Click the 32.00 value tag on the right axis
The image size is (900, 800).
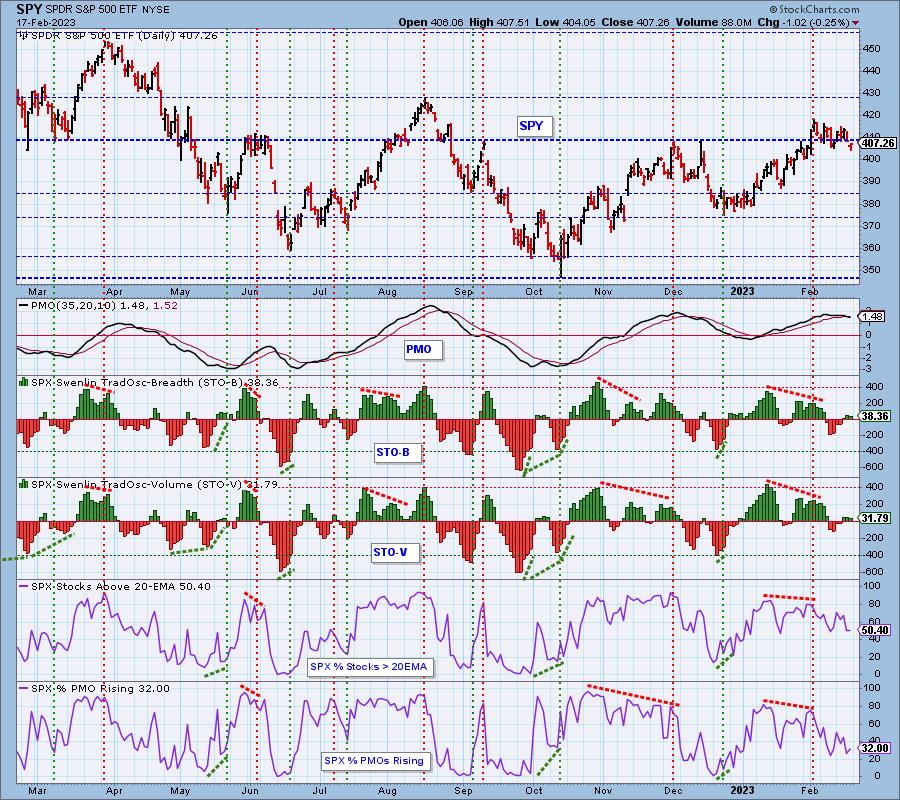(x=876, y=748)
